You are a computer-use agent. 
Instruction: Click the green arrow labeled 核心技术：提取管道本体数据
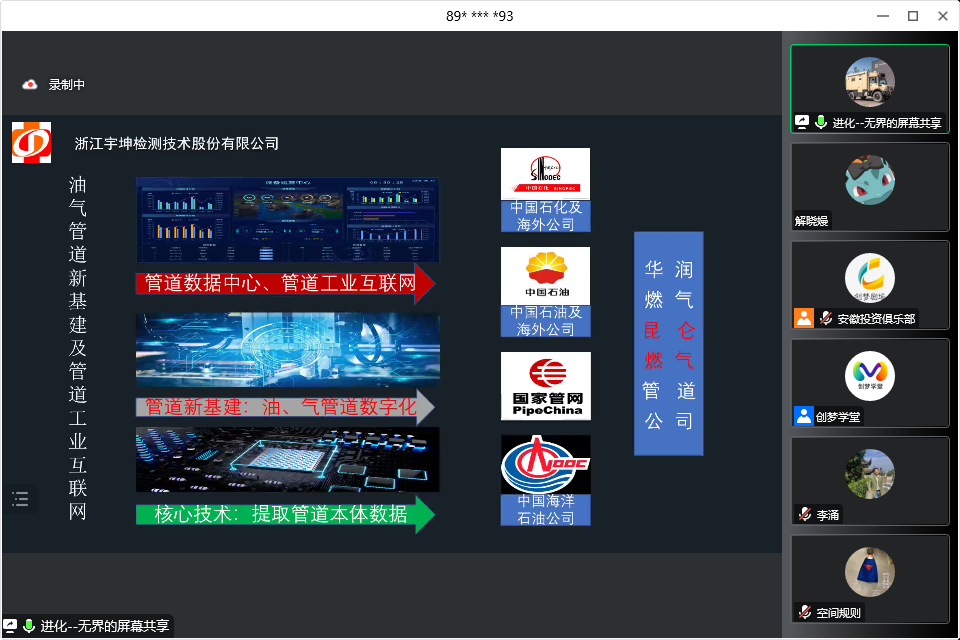285,514
